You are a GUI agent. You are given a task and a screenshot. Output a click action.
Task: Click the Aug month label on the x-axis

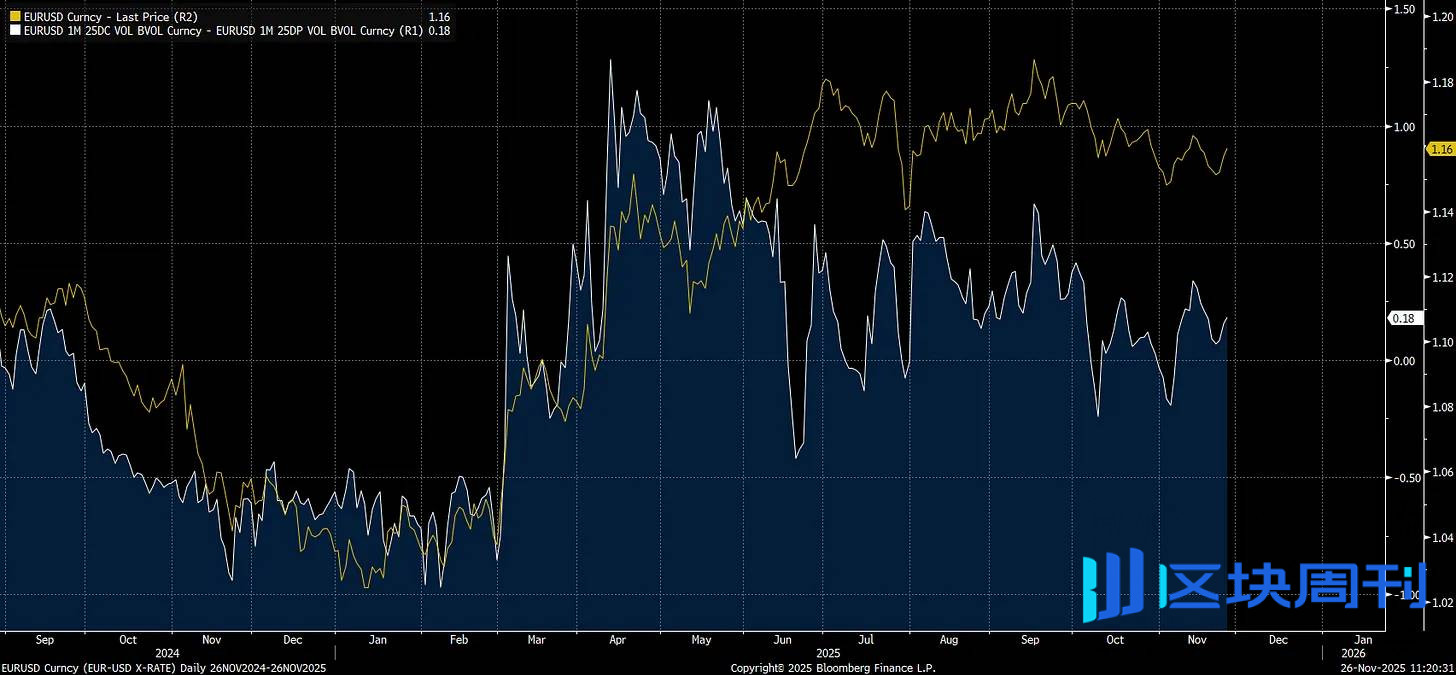(949, 640)
